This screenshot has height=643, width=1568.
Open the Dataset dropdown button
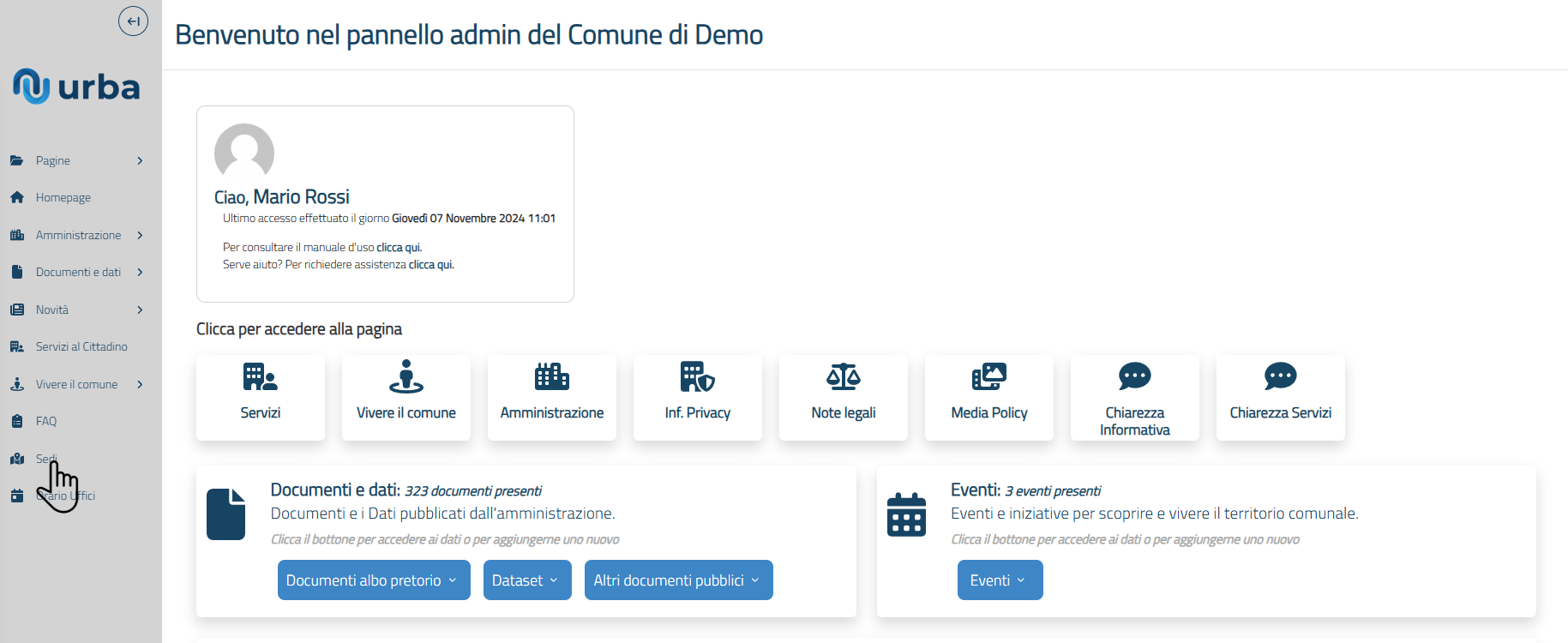pos(526,580)
